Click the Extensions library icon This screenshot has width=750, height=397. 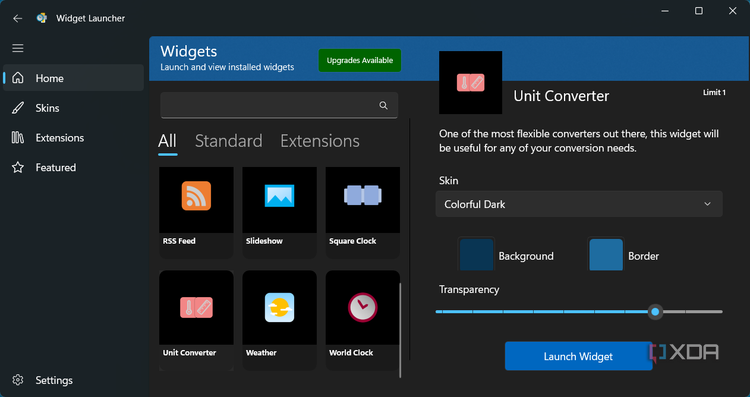pyautogui.click(x=18, y=138)
